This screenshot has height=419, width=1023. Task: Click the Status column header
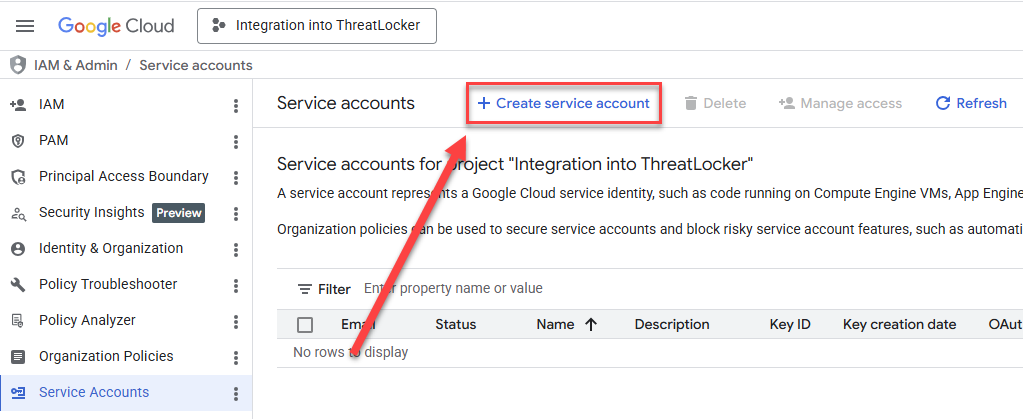point(455,324)
